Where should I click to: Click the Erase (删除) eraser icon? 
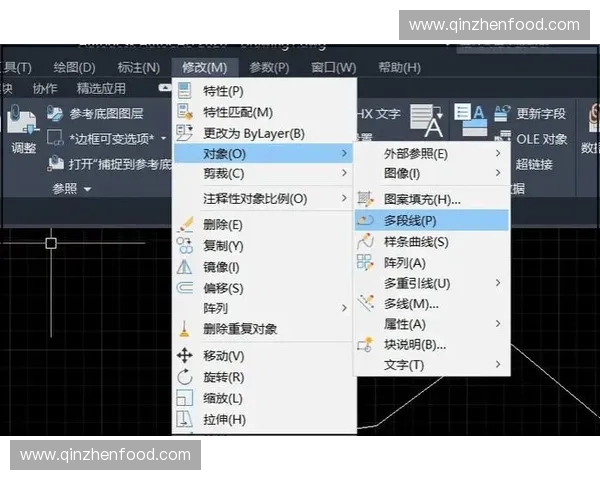pyautogui.click(x=185, y=224)
